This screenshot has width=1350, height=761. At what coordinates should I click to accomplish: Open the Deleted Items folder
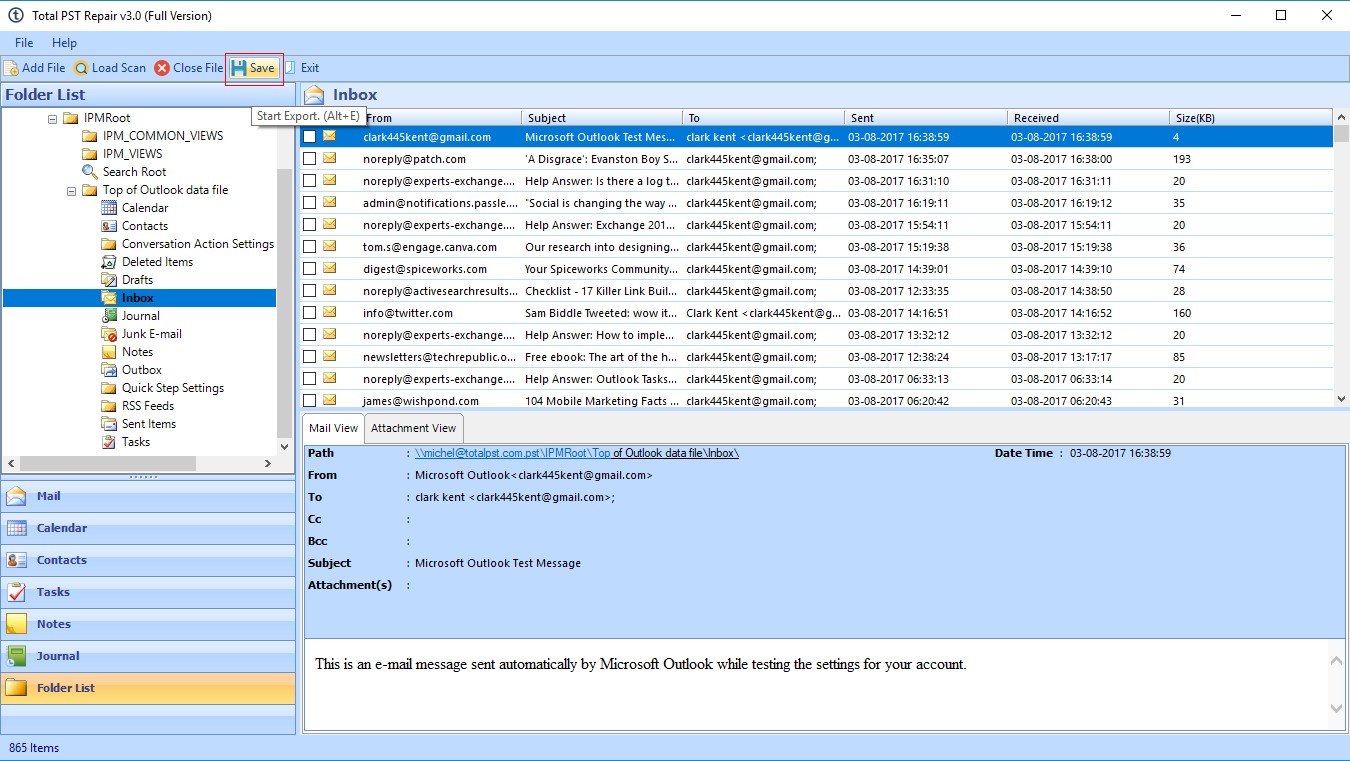pyautogui.click(x=157, y=262)
